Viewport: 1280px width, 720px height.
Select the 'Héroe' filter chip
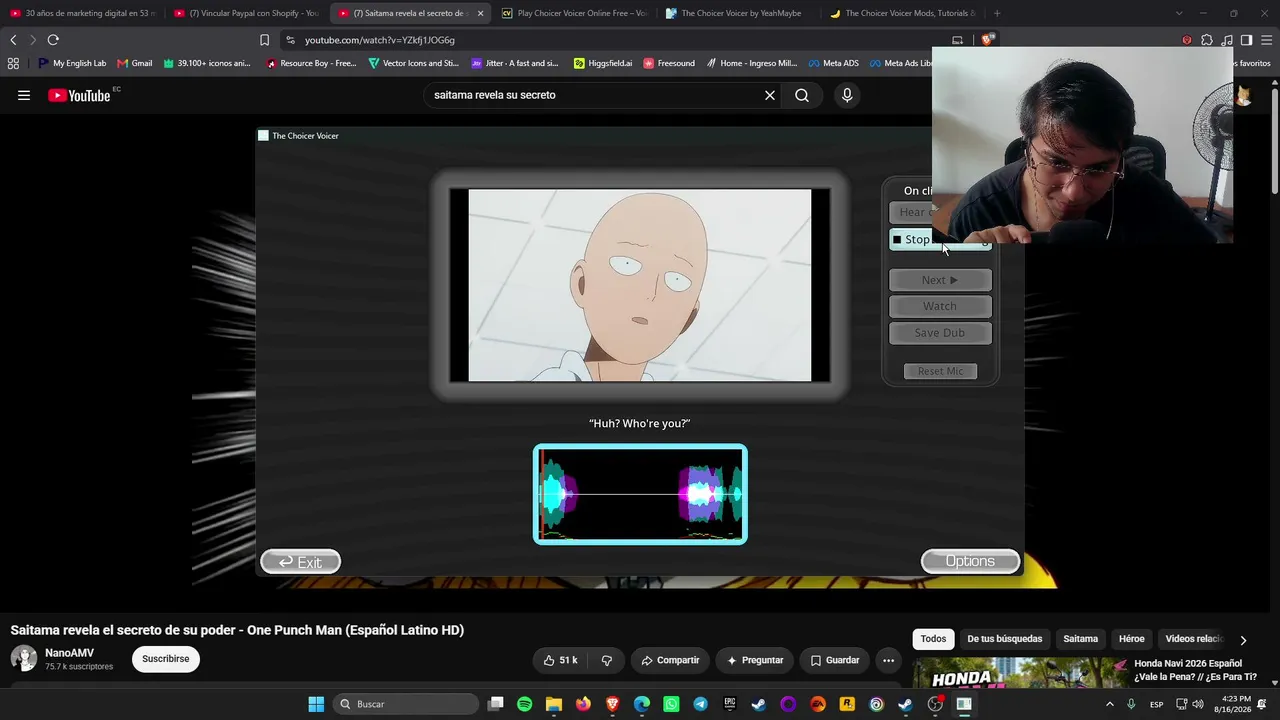pyautogui.click(x=1131, y=639)
